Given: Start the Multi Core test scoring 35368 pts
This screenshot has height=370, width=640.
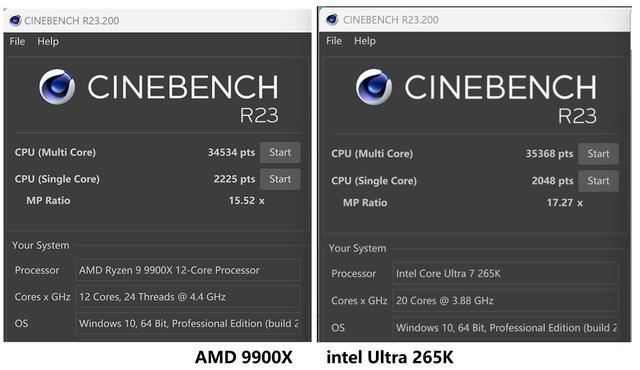Looking at the screenshot, I should [x=598, y=154].
